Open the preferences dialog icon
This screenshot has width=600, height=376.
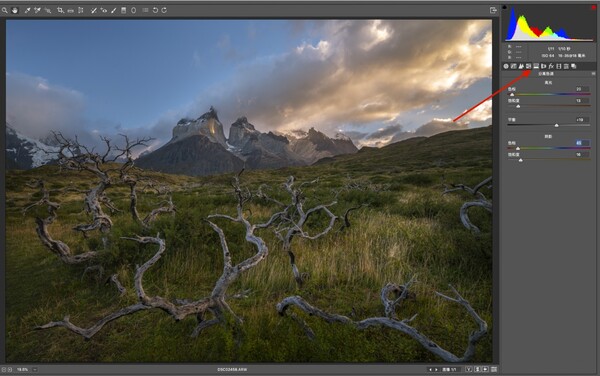pos(145,10)
